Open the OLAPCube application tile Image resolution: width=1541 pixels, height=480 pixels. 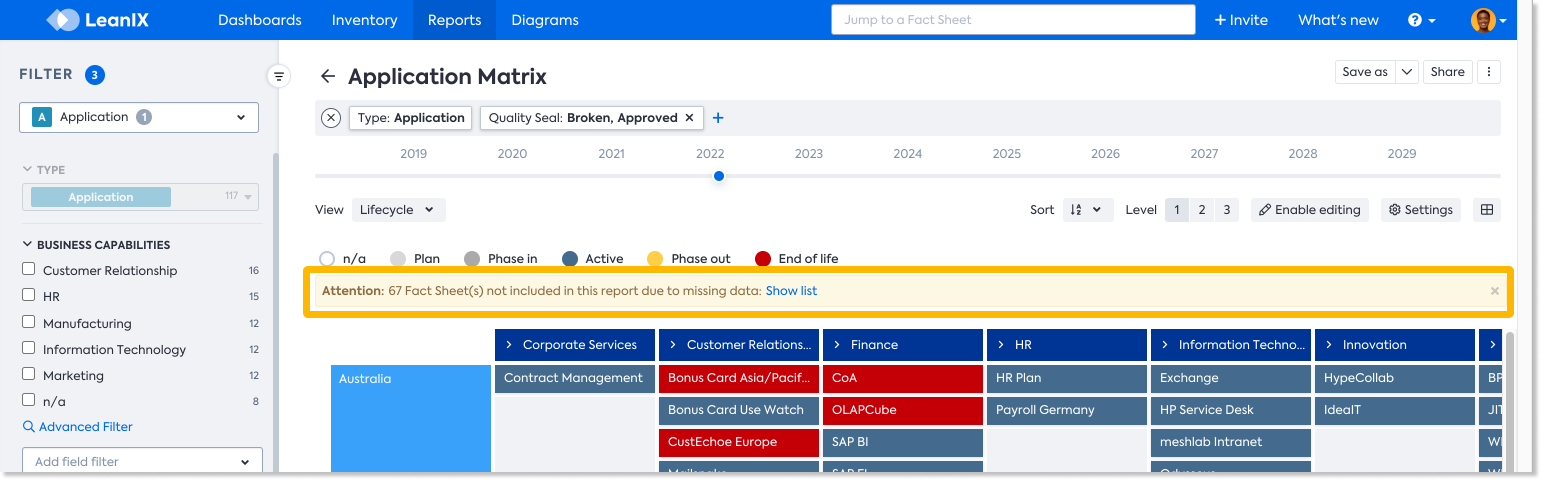903,410
